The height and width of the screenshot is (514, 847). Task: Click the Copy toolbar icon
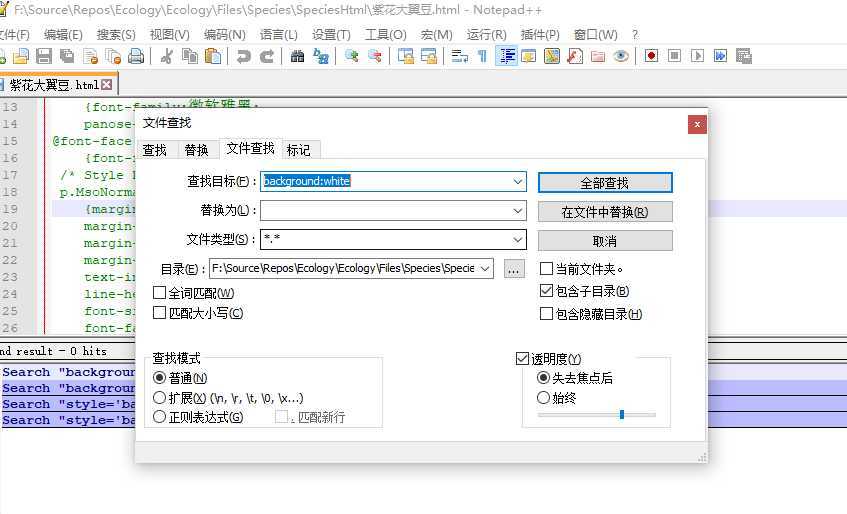click(190, 56)
